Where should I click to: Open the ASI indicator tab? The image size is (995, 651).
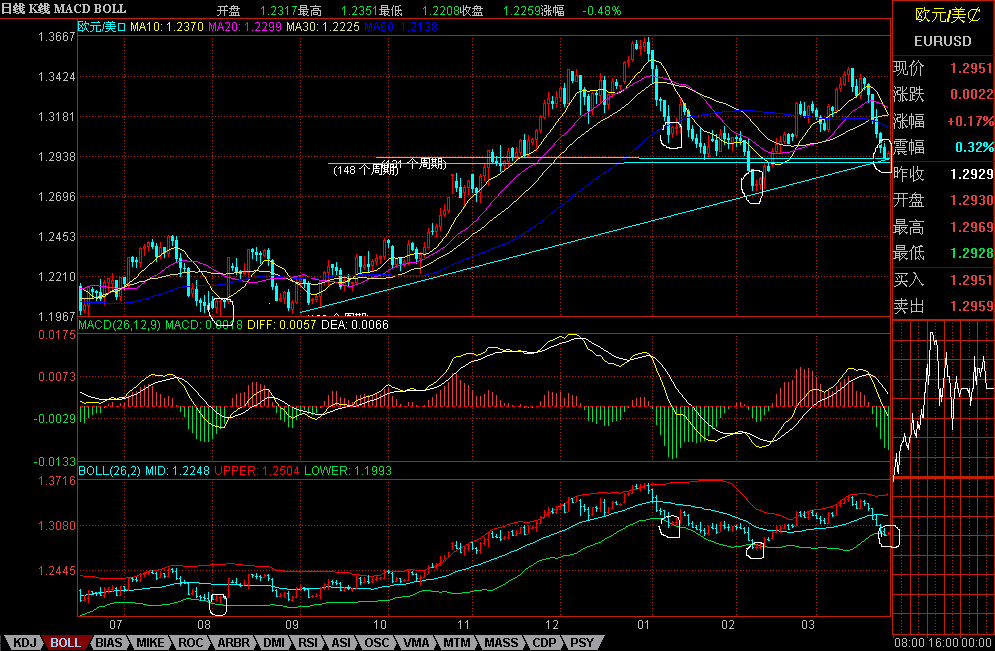[x=341, y=642]
